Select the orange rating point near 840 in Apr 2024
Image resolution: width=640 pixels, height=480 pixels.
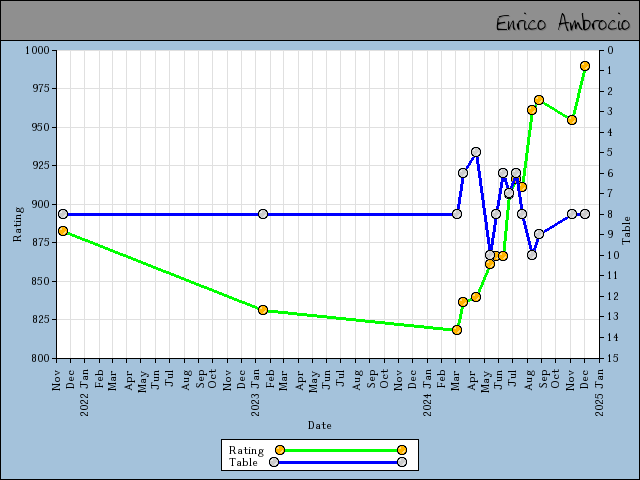click(476, 297)
